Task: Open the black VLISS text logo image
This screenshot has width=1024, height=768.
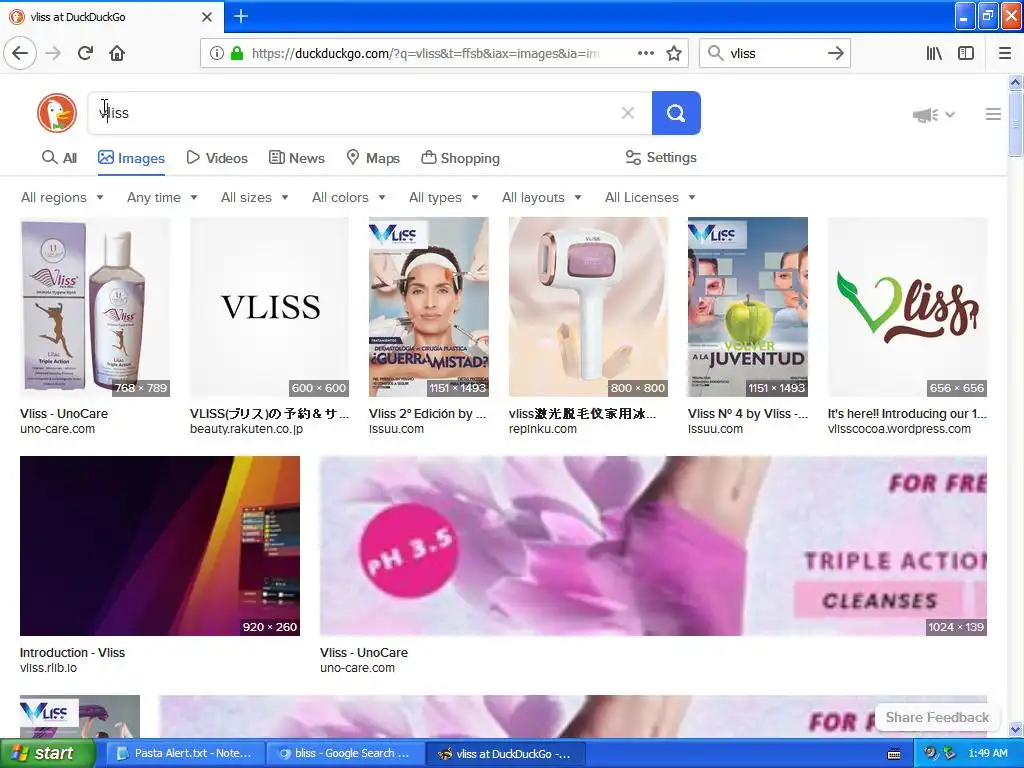Action: pos(270,307)
